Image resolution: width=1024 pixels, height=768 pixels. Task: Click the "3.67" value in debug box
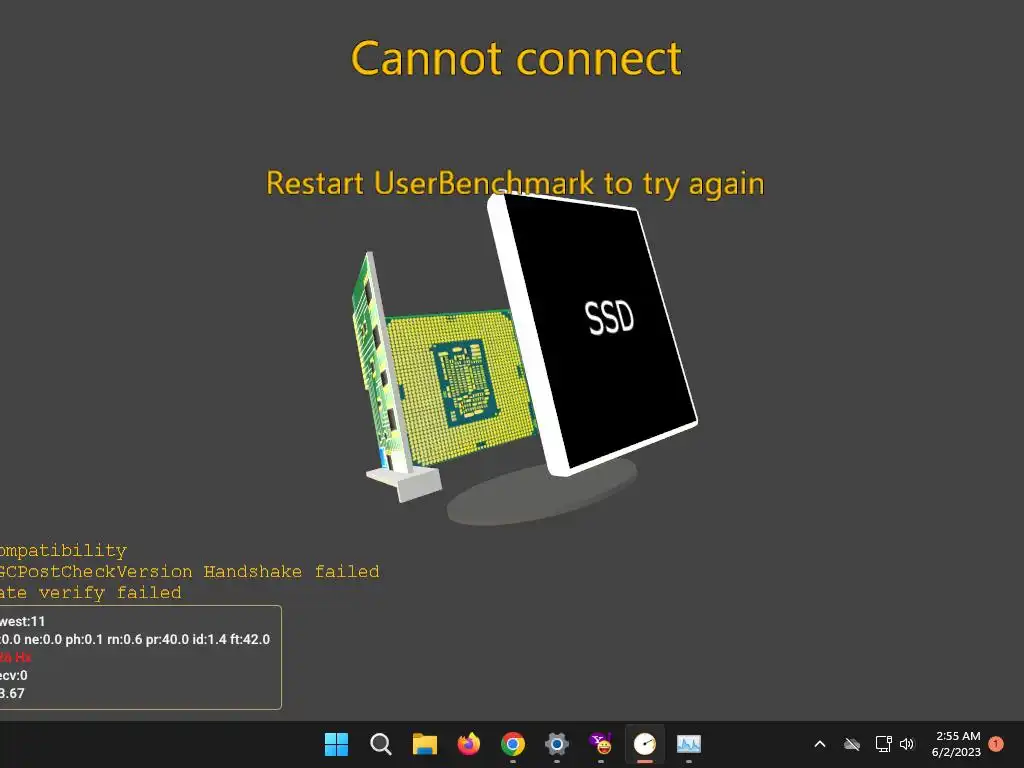[x=12, y=694]
